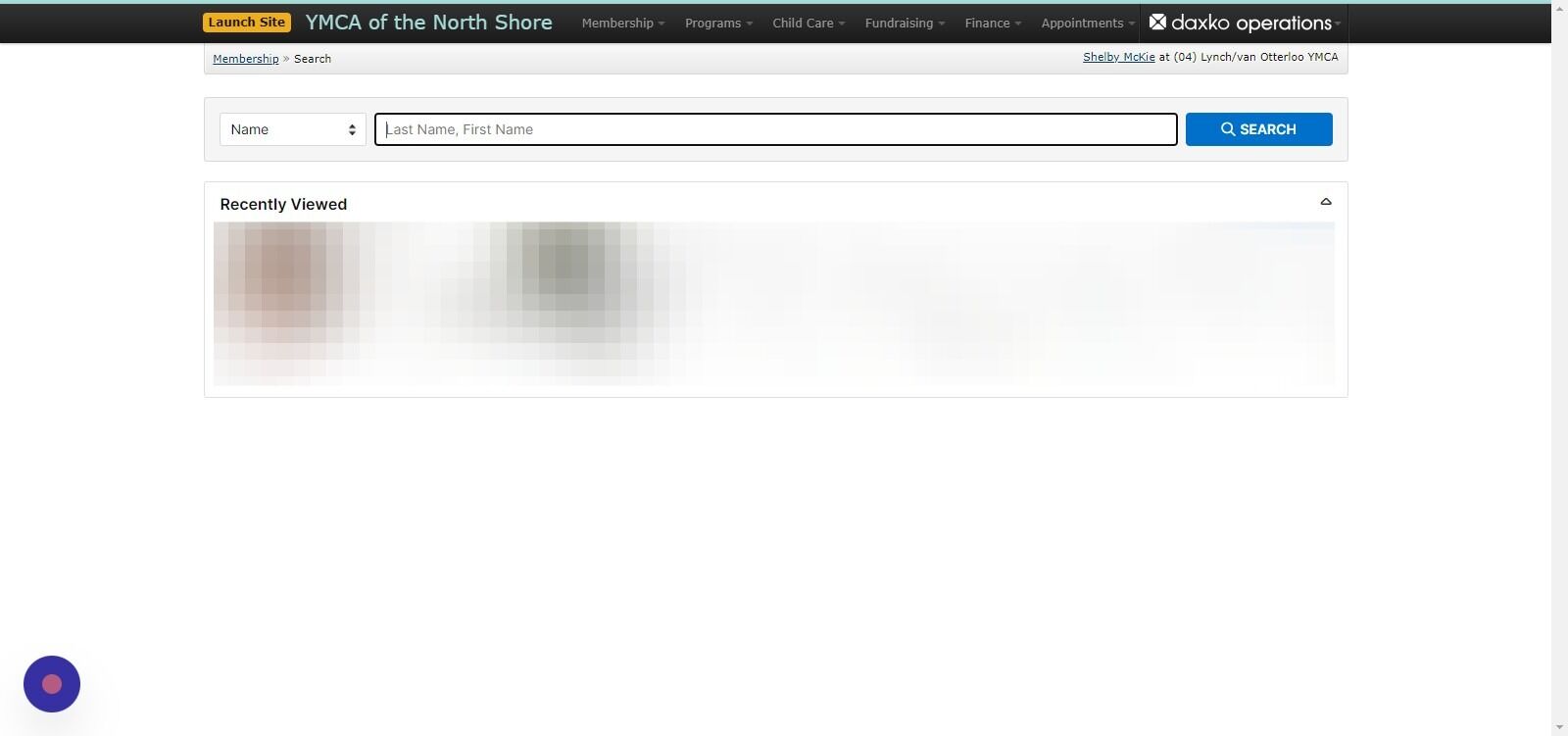Collapse the Recently Viewed panel

click(1326, 202)
